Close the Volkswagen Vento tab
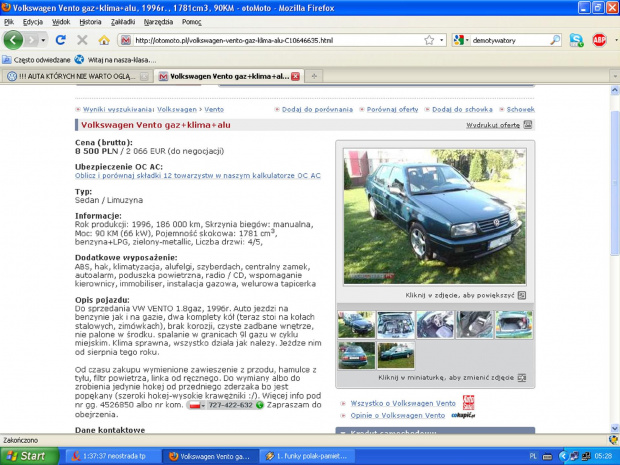Image resolution: width=620 pixels, height=465 pixels. [295, 76]
